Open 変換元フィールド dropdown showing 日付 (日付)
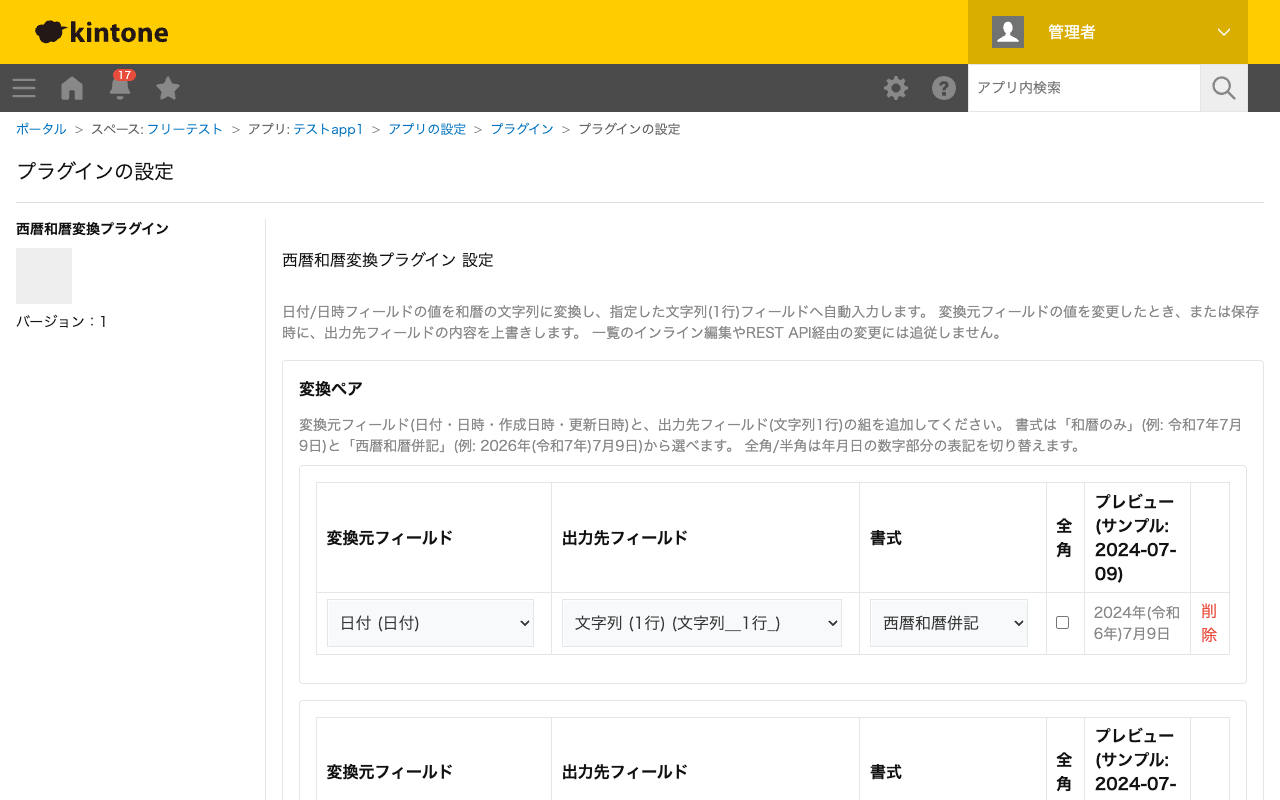Viewport: 1280px width, 800px height. [x=430, y=623]
